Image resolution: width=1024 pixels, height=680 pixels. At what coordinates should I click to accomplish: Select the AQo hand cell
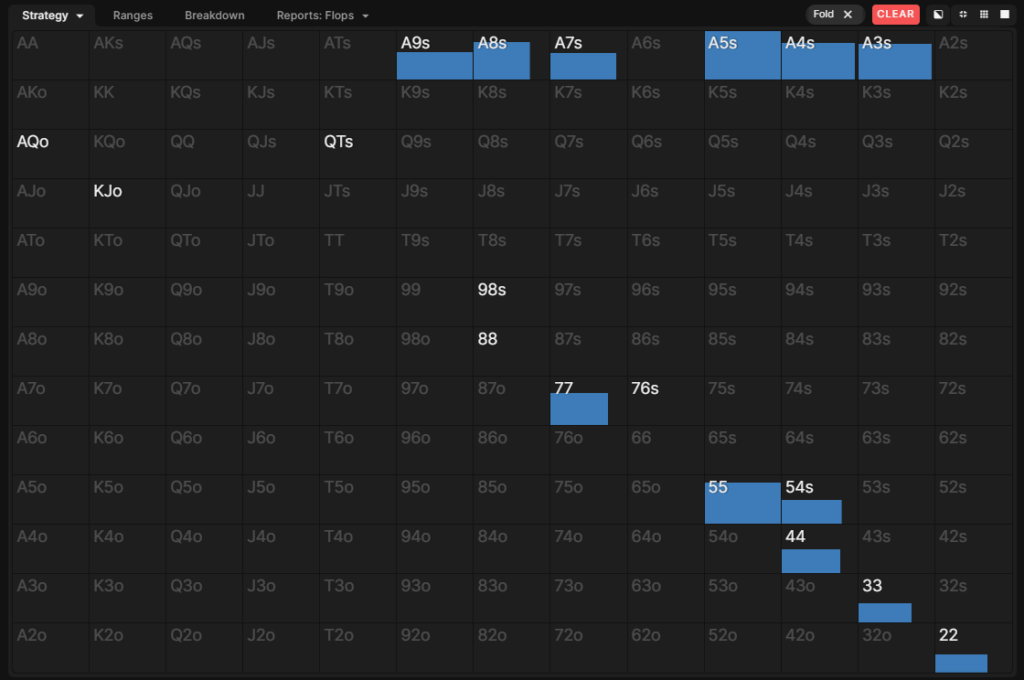51,153
